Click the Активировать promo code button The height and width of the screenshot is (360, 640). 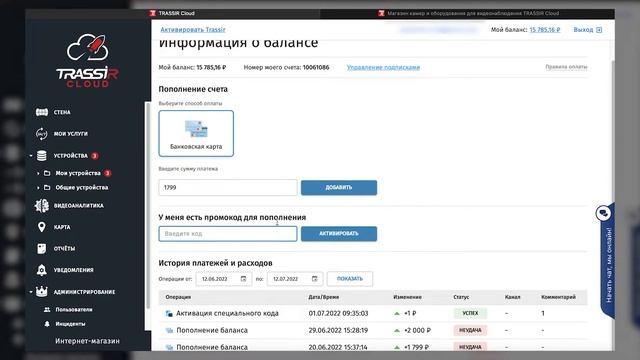click(x=339, y=234)
